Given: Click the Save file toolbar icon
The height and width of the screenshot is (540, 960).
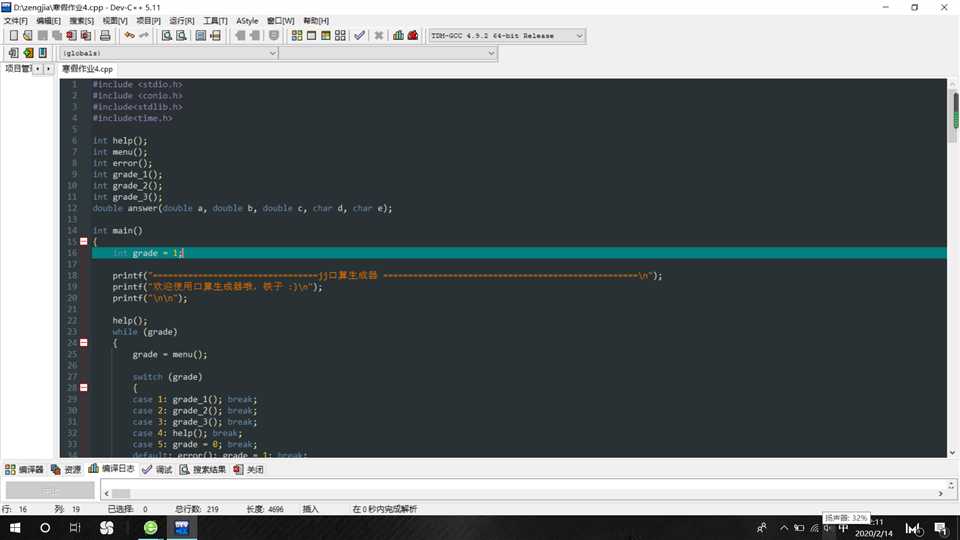Looking at the screenshot, I should [x=42, y=36].
